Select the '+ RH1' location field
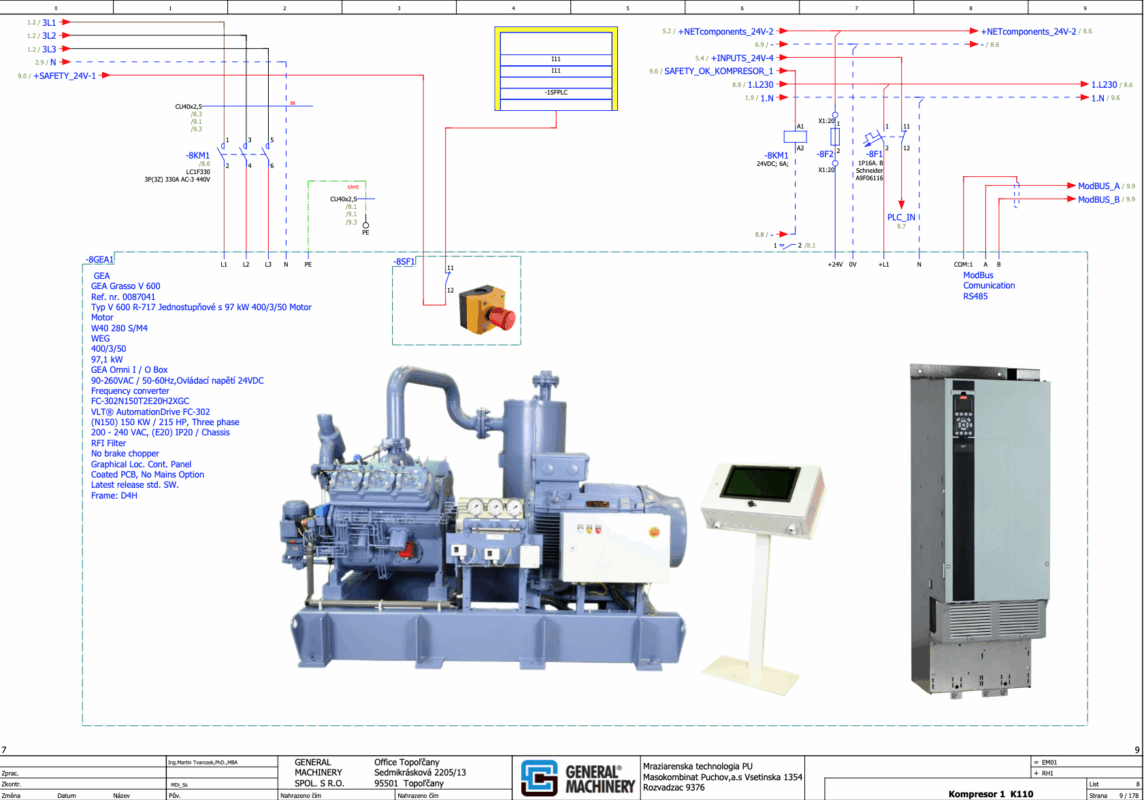Viewport: 1144px width, 800px height. coord(1043,773)
